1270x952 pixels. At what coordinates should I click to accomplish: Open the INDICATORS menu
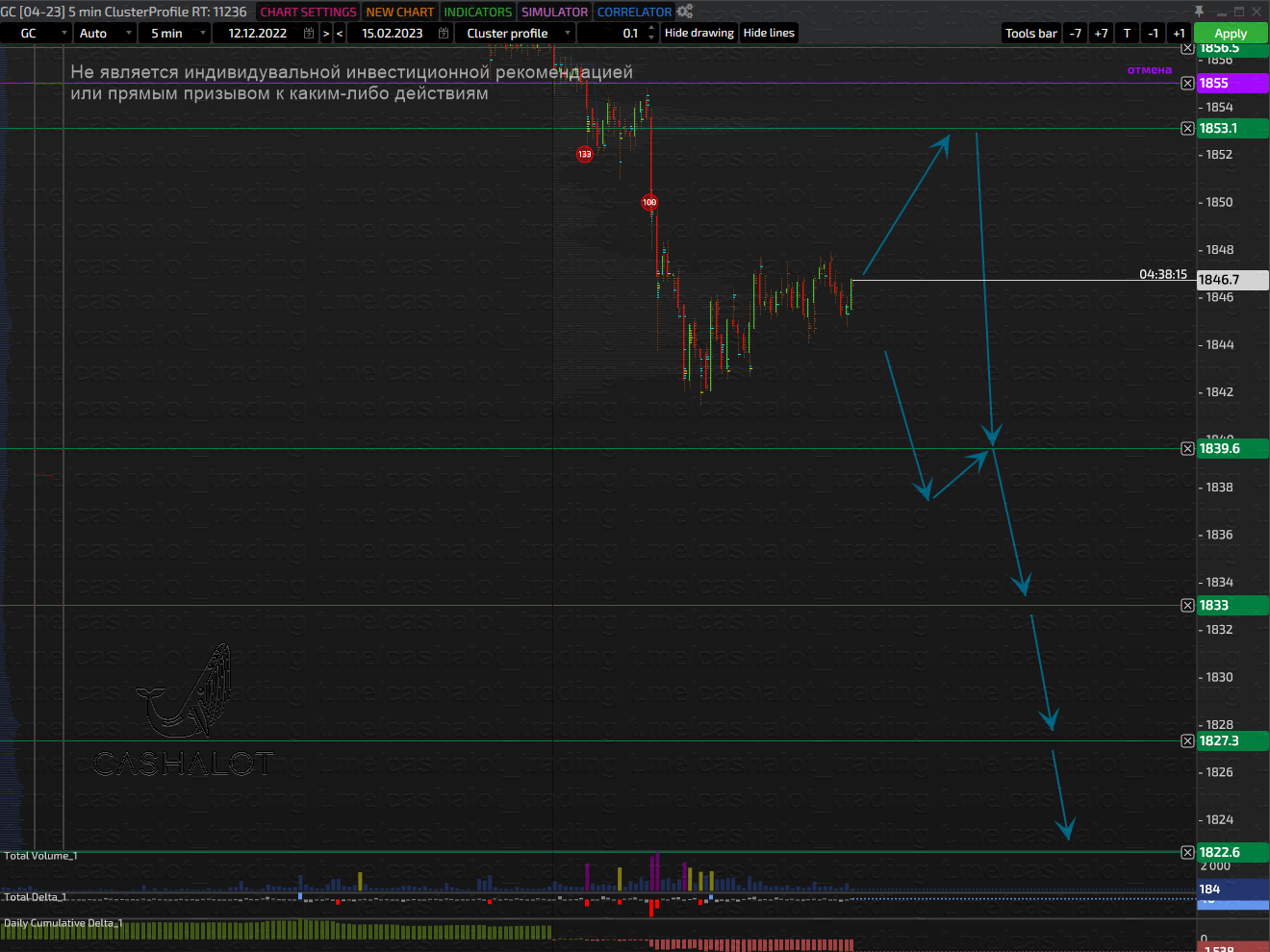click(478, 12)
